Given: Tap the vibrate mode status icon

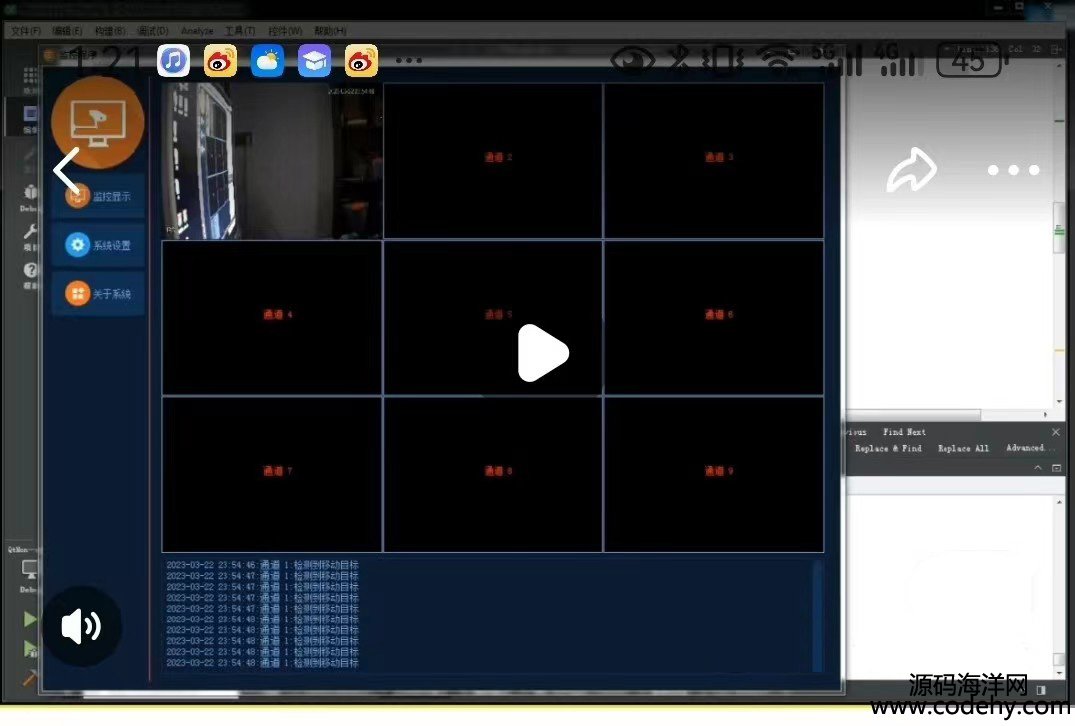Looking at the screenshot, I should 721,60.
